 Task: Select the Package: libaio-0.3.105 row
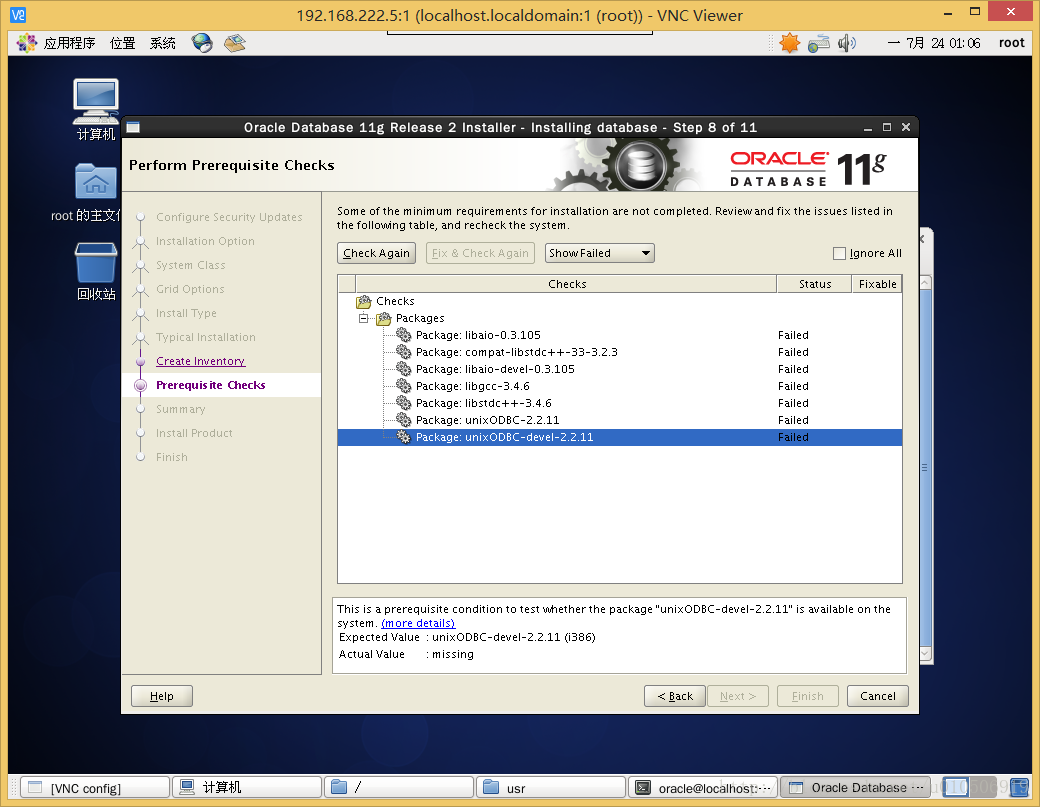click(619, 335)
